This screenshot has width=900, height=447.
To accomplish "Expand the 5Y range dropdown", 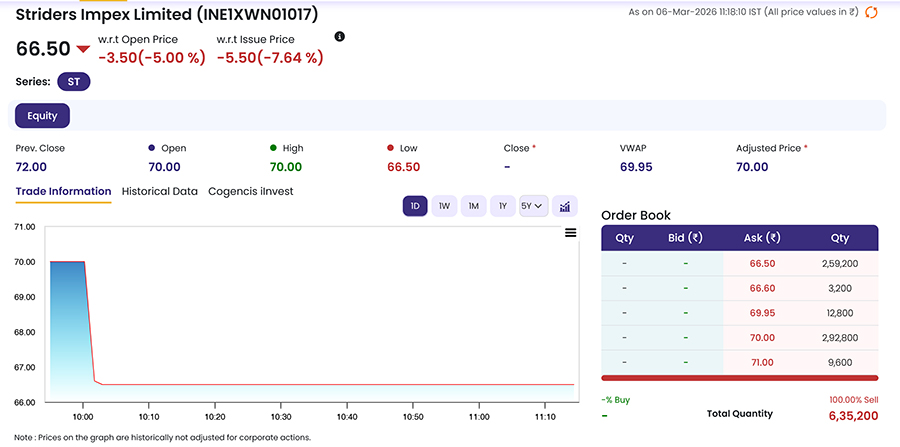I will (x=533, y=206).
